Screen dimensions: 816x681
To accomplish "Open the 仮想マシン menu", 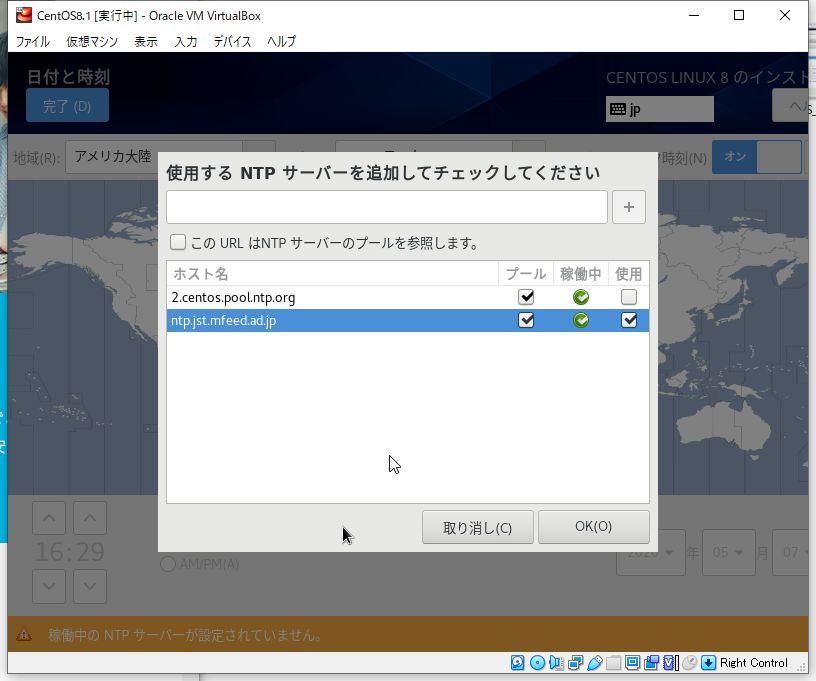I will (92, 42).
